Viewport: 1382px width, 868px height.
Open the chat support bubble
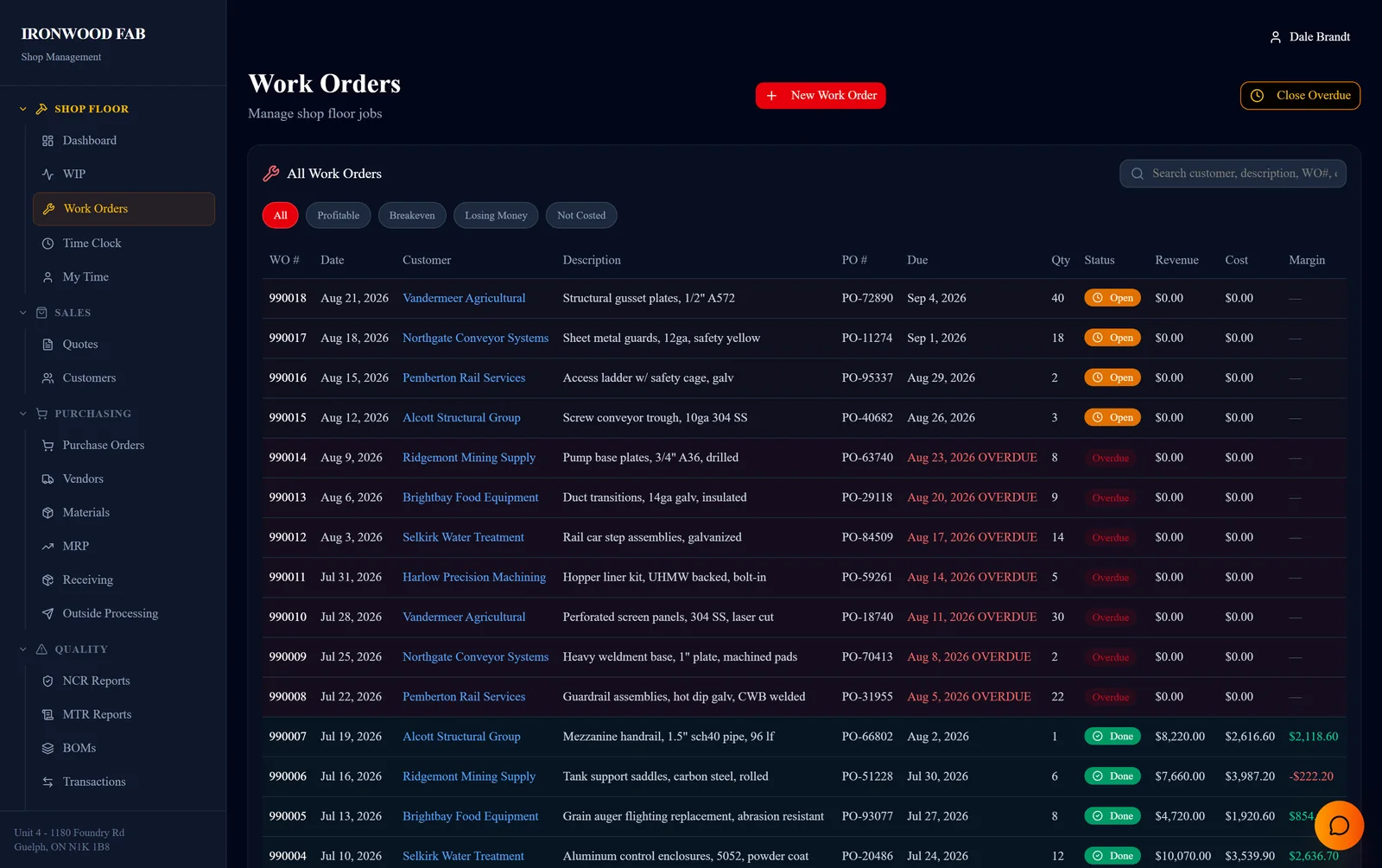1339,826
